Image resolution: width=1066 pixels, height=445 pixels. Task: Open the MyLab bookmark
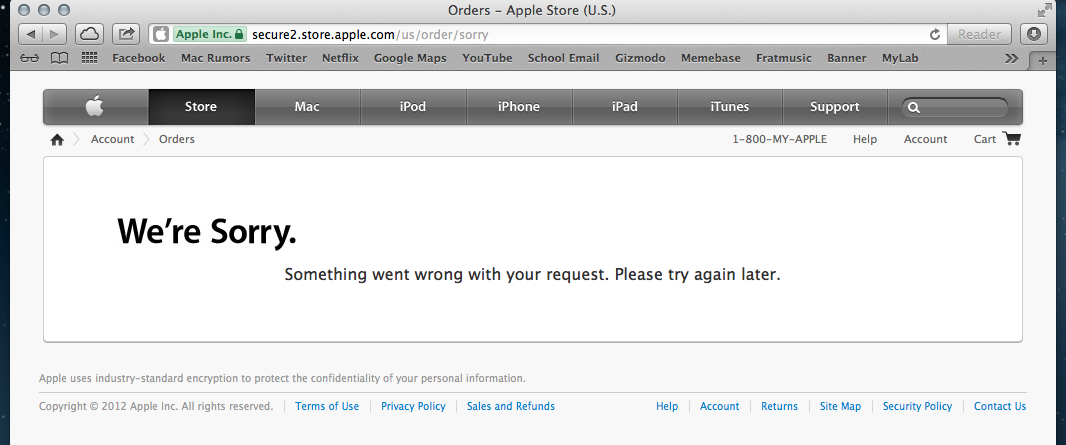click(900, 58)
